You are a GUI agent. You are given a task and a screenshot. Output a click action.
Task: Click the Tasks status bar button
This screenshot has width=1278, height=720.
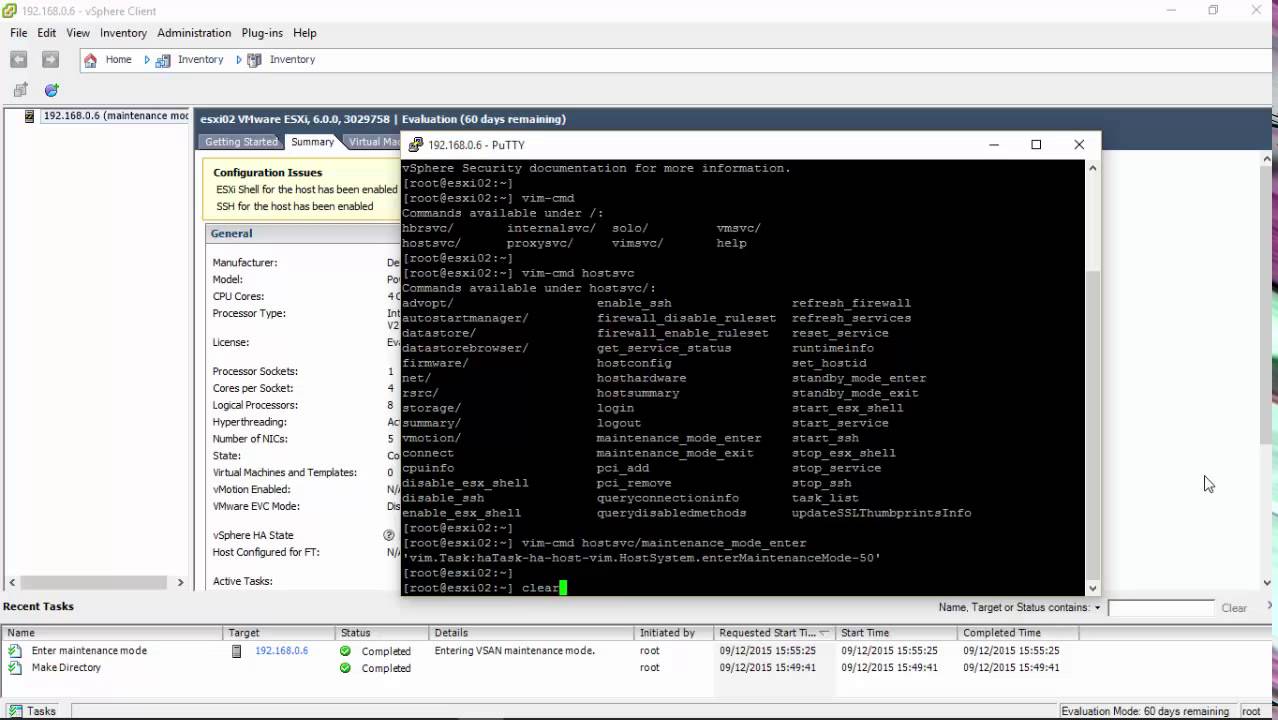[x=33, y=711]
